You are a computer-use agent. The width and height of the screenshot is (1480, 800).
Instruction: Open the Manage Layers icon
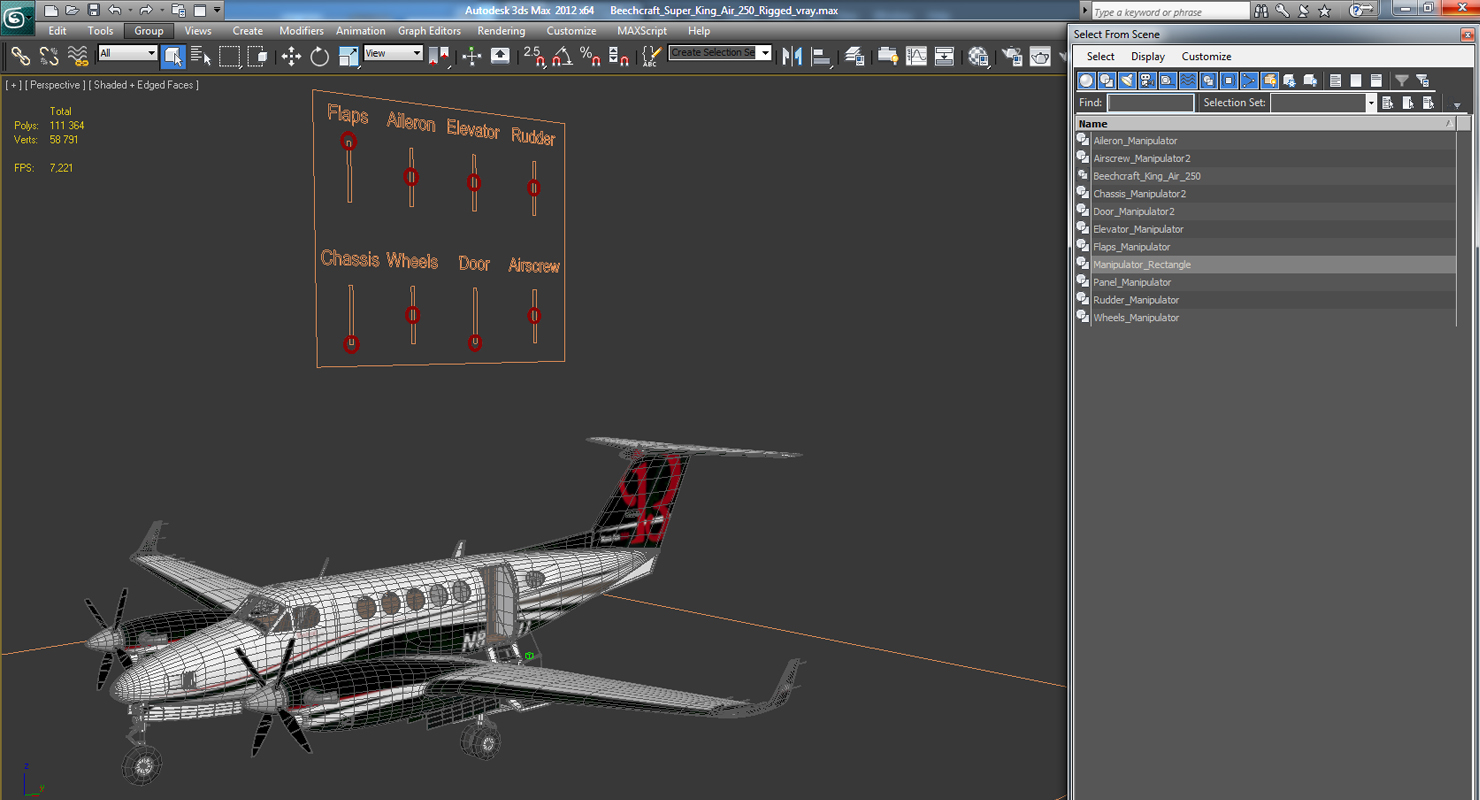click(854, 56)
